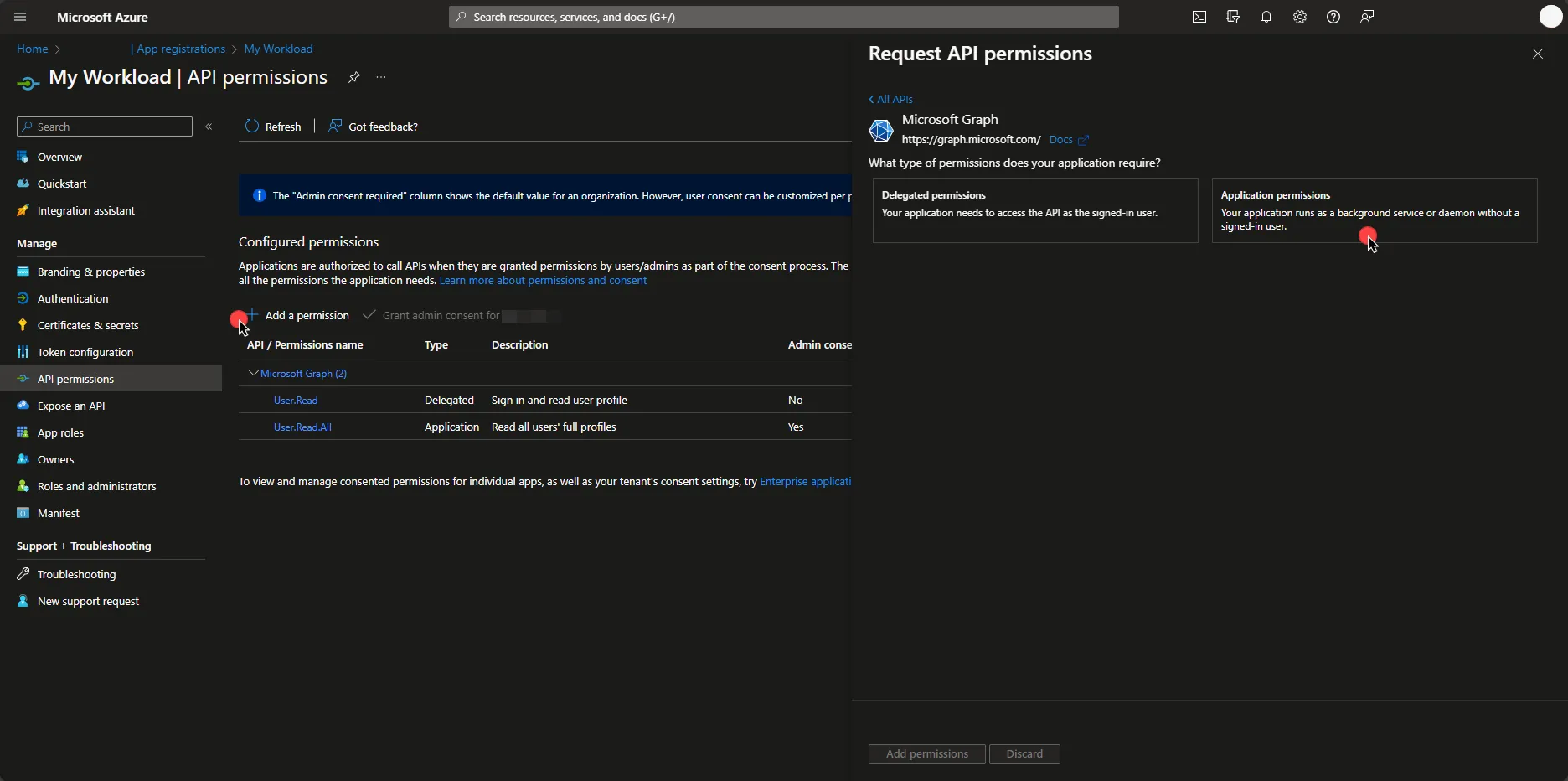The image size is (1568, 781).
Task: Open the help menu icon
Action: 1333,17
